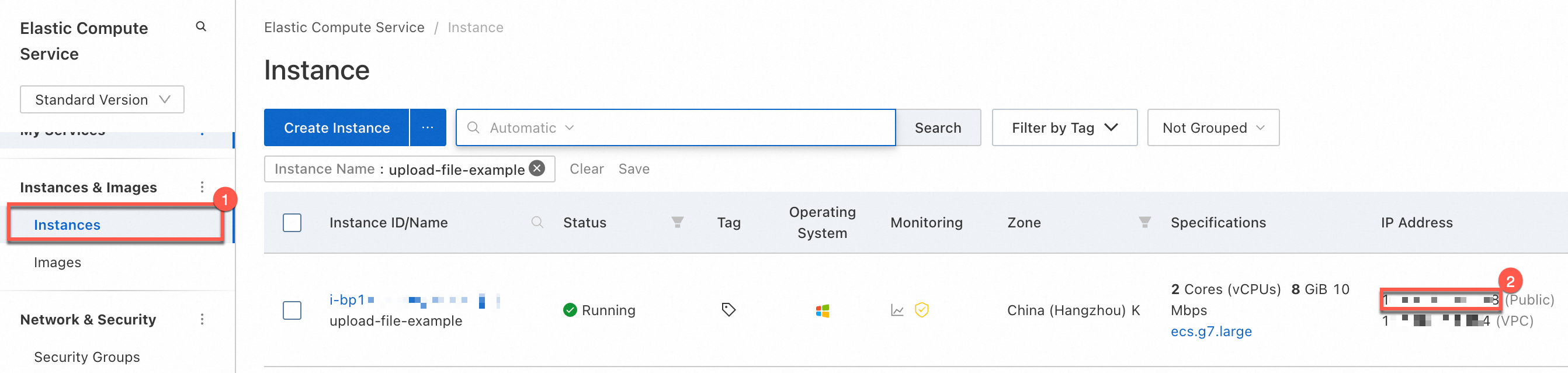The width and height of the screenshot is (1568, 373).
Task: Open the ecs.g7.large specification link
Action: click(x=1210, y=331)
